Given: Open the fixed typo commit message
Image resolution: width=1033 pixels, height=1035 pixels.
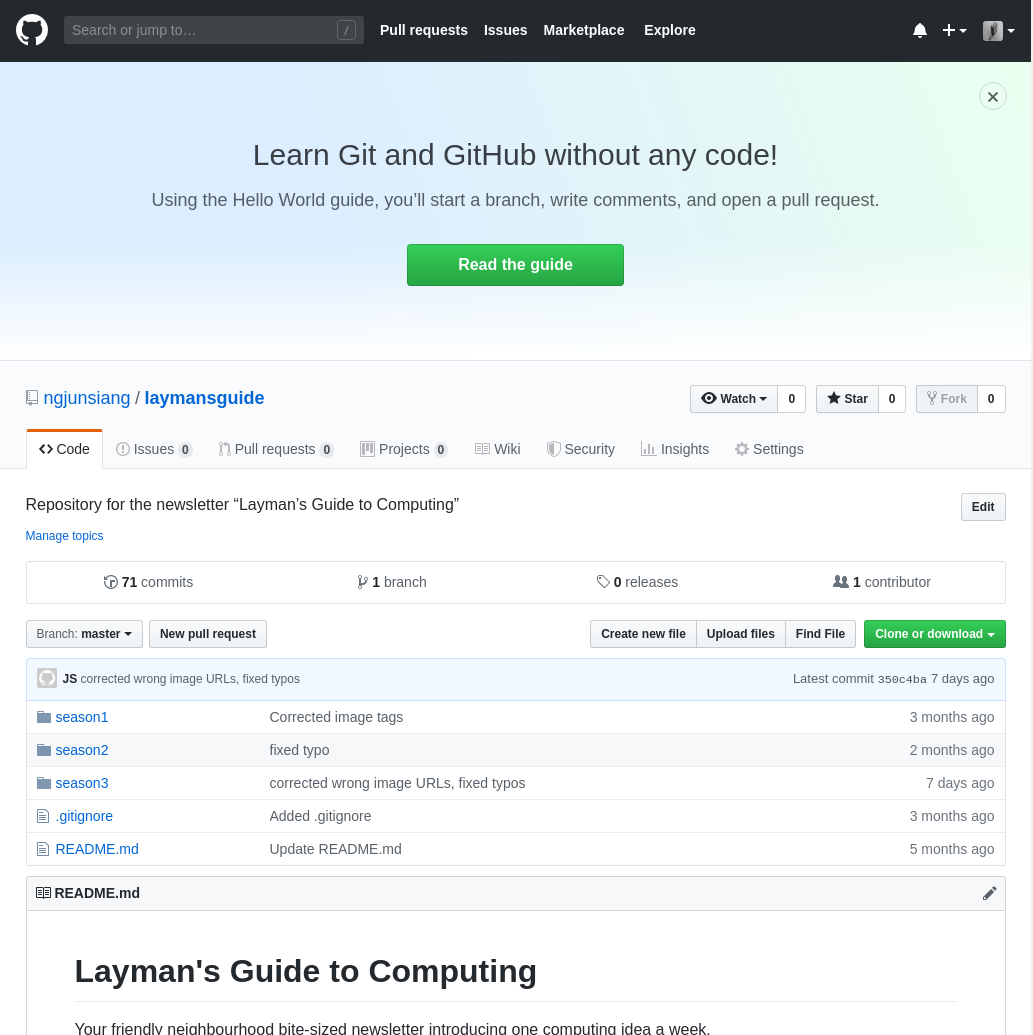Looking at the screenshot, I should coord(299,750).
